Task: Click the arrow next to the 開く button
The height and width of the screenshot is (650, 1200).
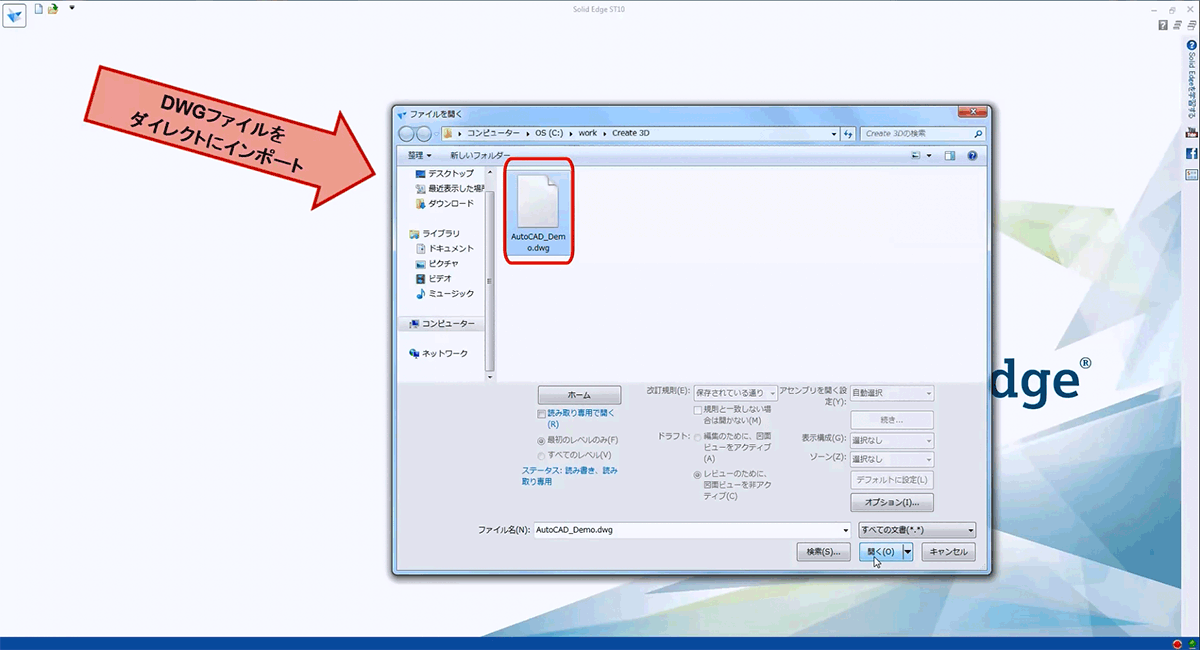Action: [x=908, y=552]
